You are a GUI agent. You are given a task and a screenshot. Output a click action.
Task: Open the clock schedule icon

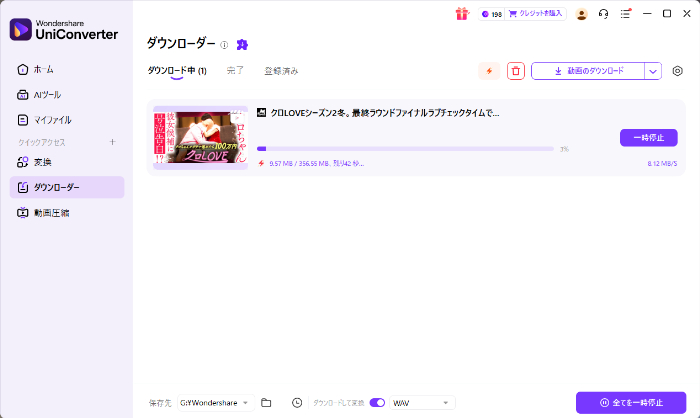(x=297, y=403)
